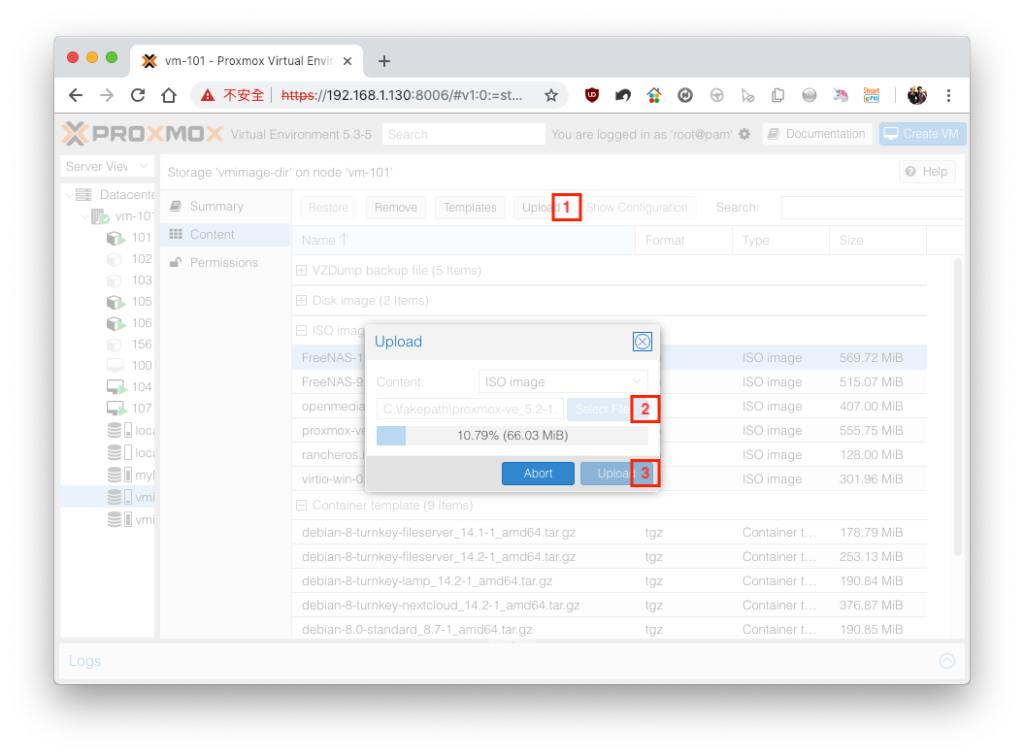Open the uBlock shield extension
Image resolution: width=1024 pixels, height=756 pixels.
[592, 95]
